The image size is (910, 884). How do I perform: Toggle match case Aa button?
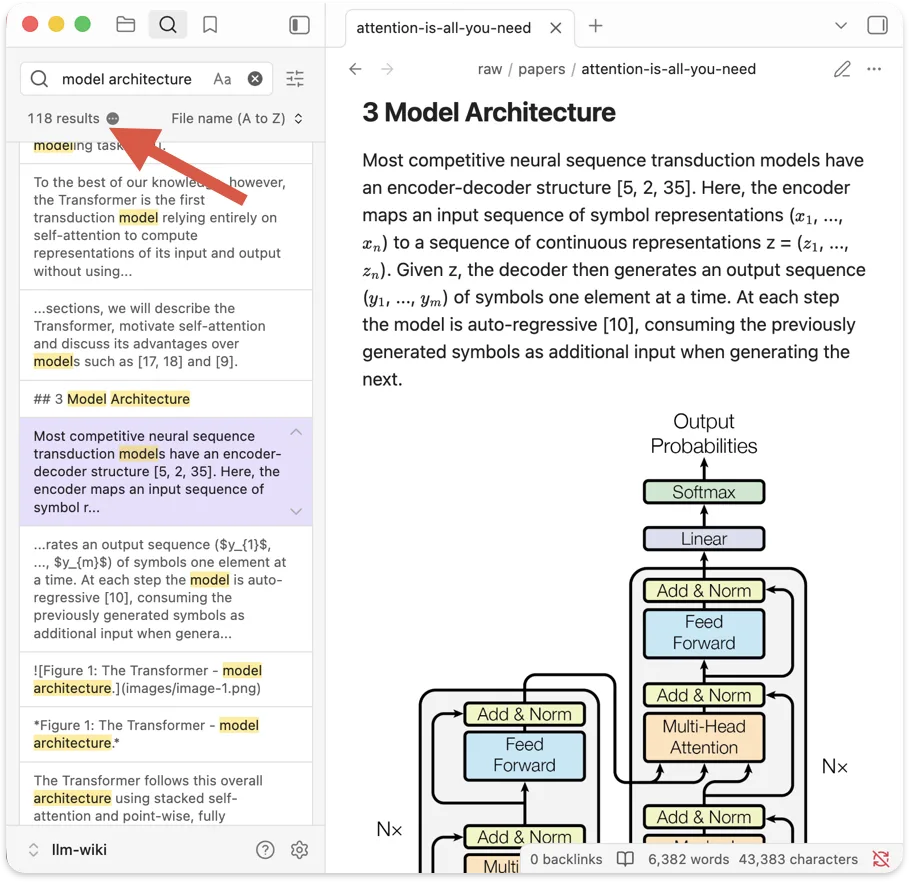click(222, 79)
